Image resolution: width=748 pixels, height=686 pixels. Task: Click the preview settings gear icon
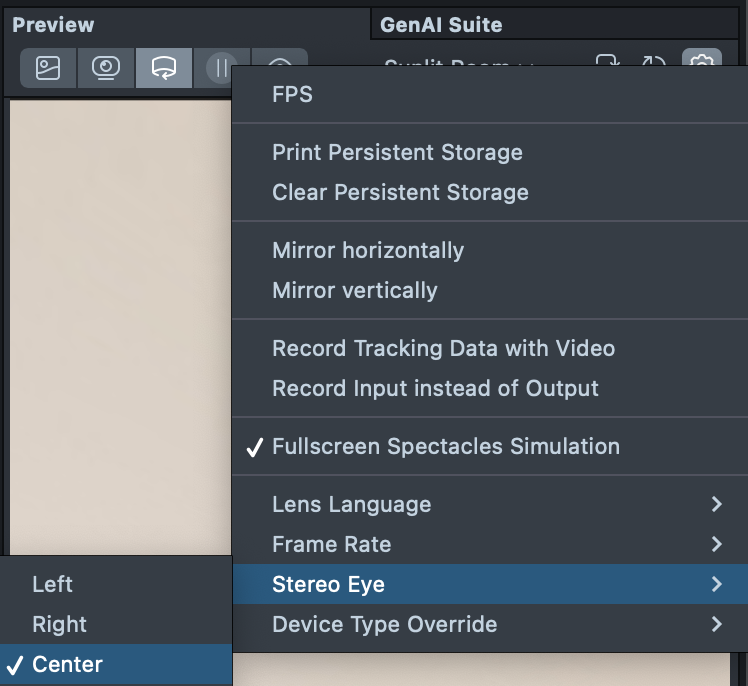[702, 64]
